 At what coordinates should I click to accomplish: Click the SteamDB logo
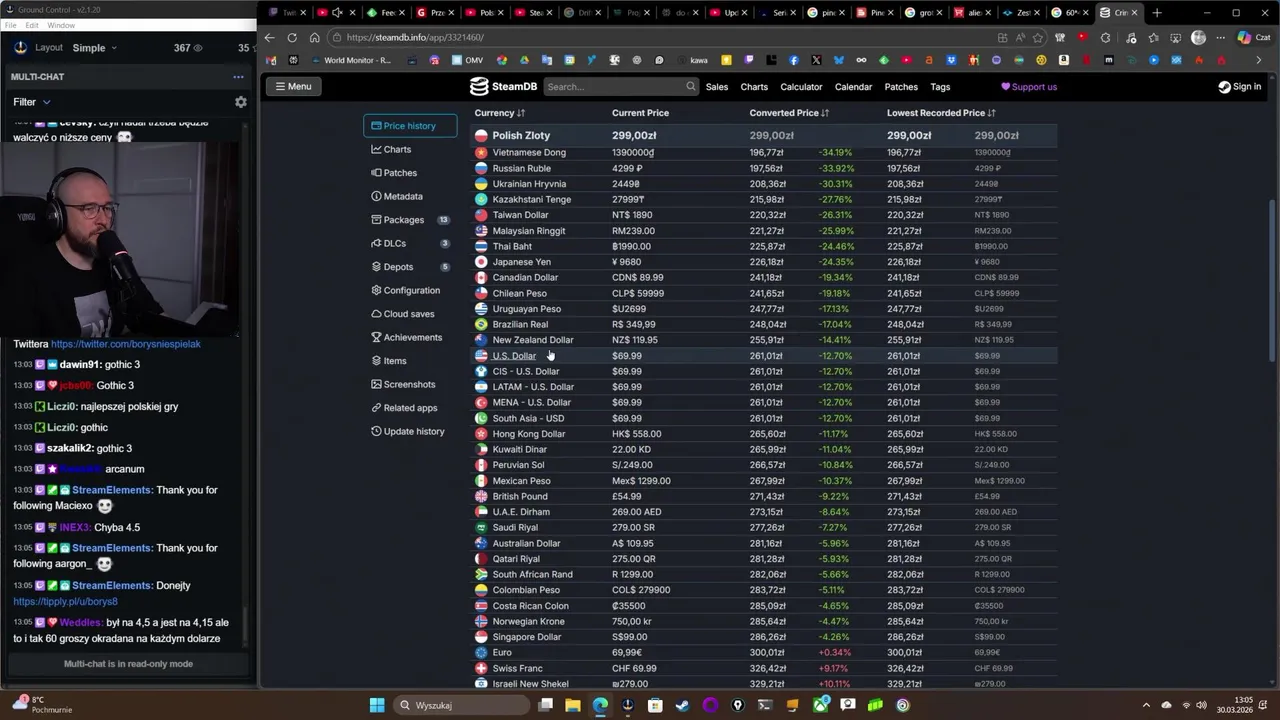click(x=504, y=87)
